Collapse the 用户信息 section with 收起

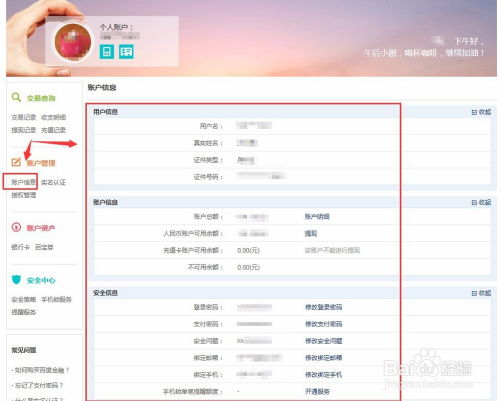[x=481, y=112]
